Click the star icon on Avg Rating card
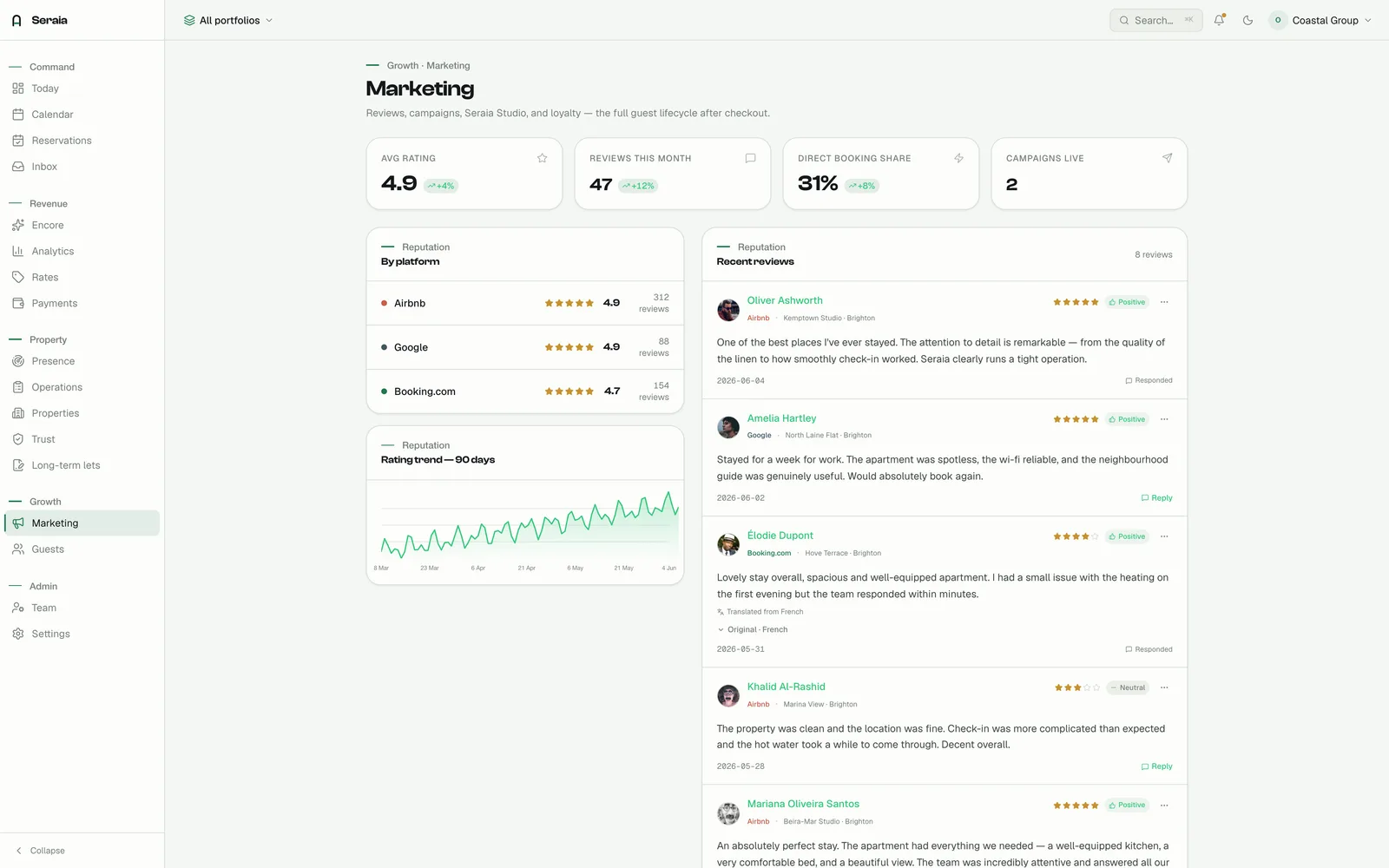 (x=542, y=158)
